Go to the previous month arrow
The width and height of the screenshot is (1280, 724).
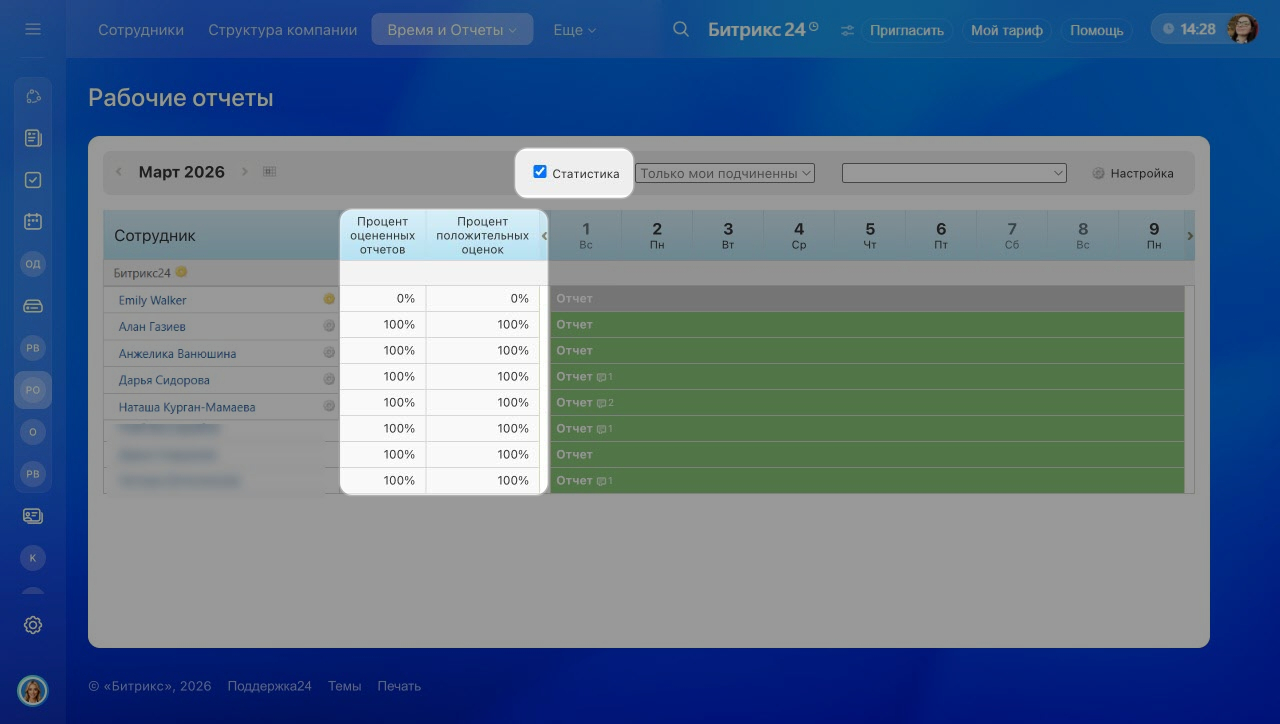point(119,172)
